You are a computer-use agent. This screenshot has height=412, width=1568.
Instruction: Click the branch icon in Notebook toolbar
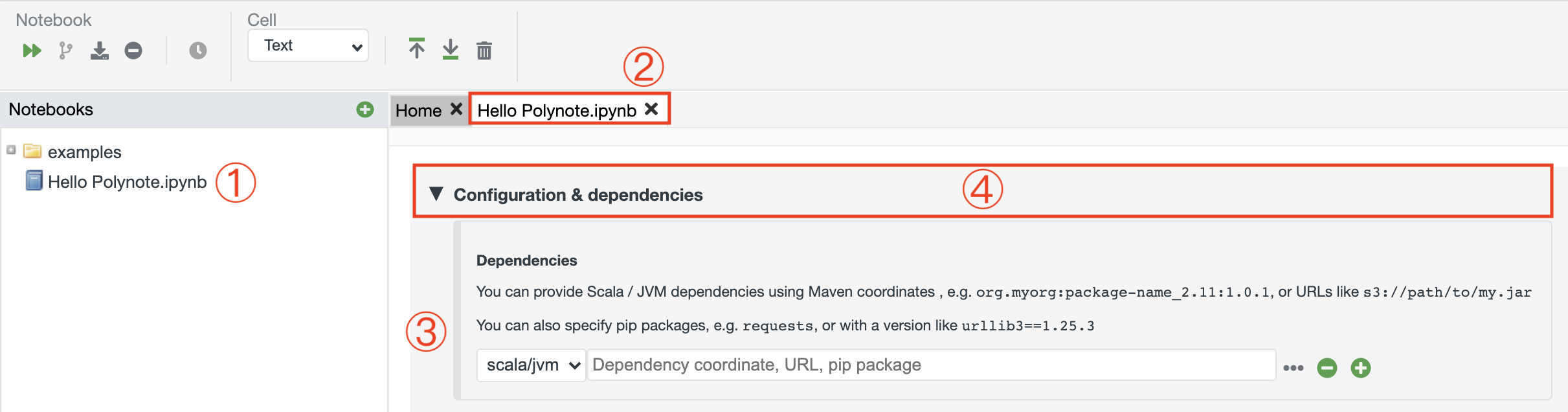[65, 51]
